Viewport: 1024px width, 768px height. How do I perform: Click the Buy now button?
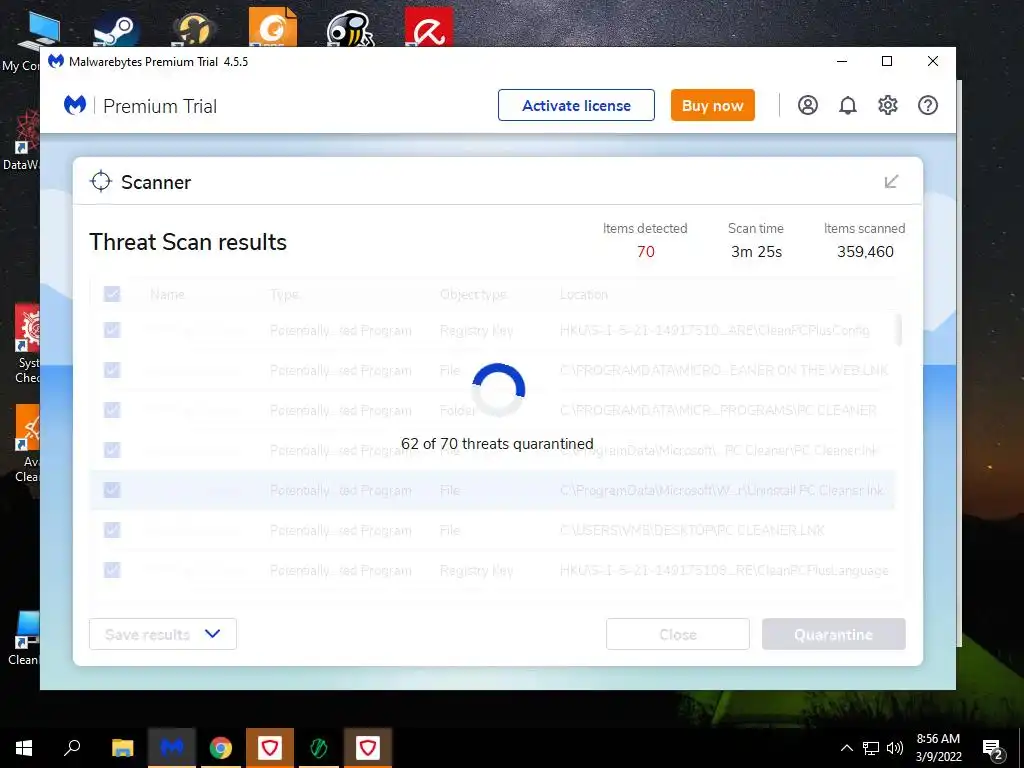click(712, 105)
